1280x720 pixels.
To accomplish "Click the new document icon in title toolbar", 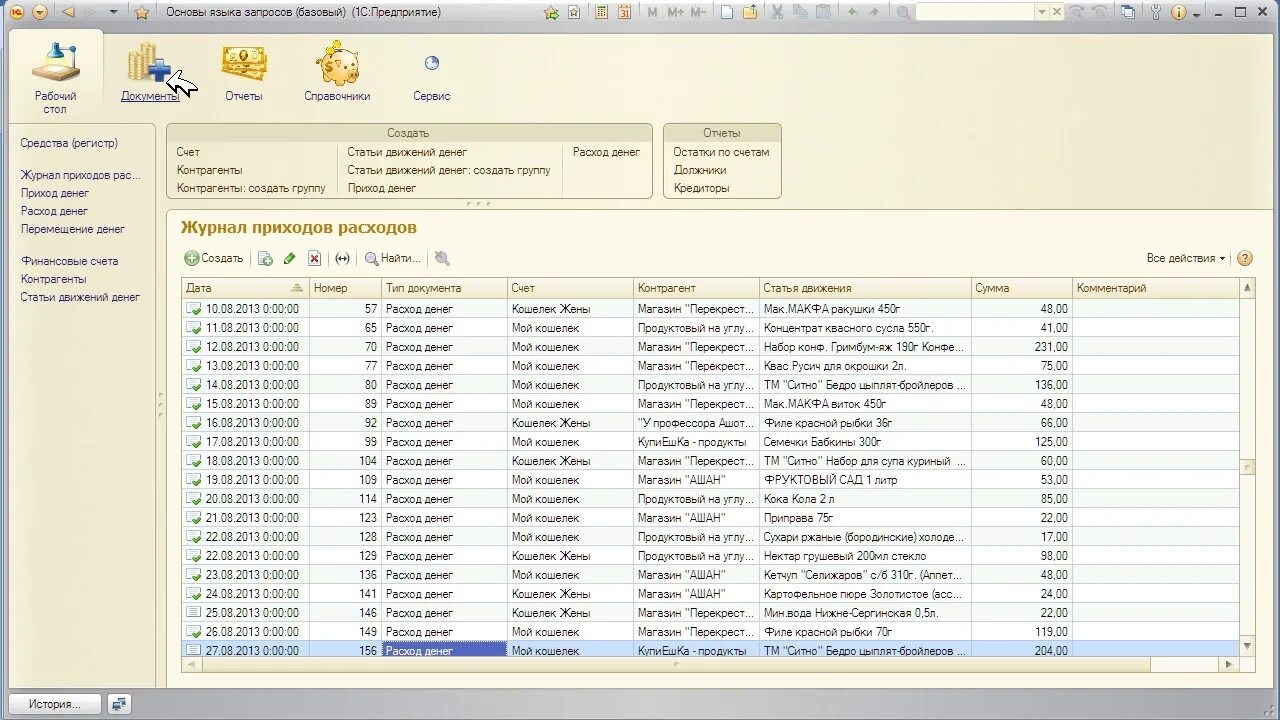I will click(x=727, y=12).
